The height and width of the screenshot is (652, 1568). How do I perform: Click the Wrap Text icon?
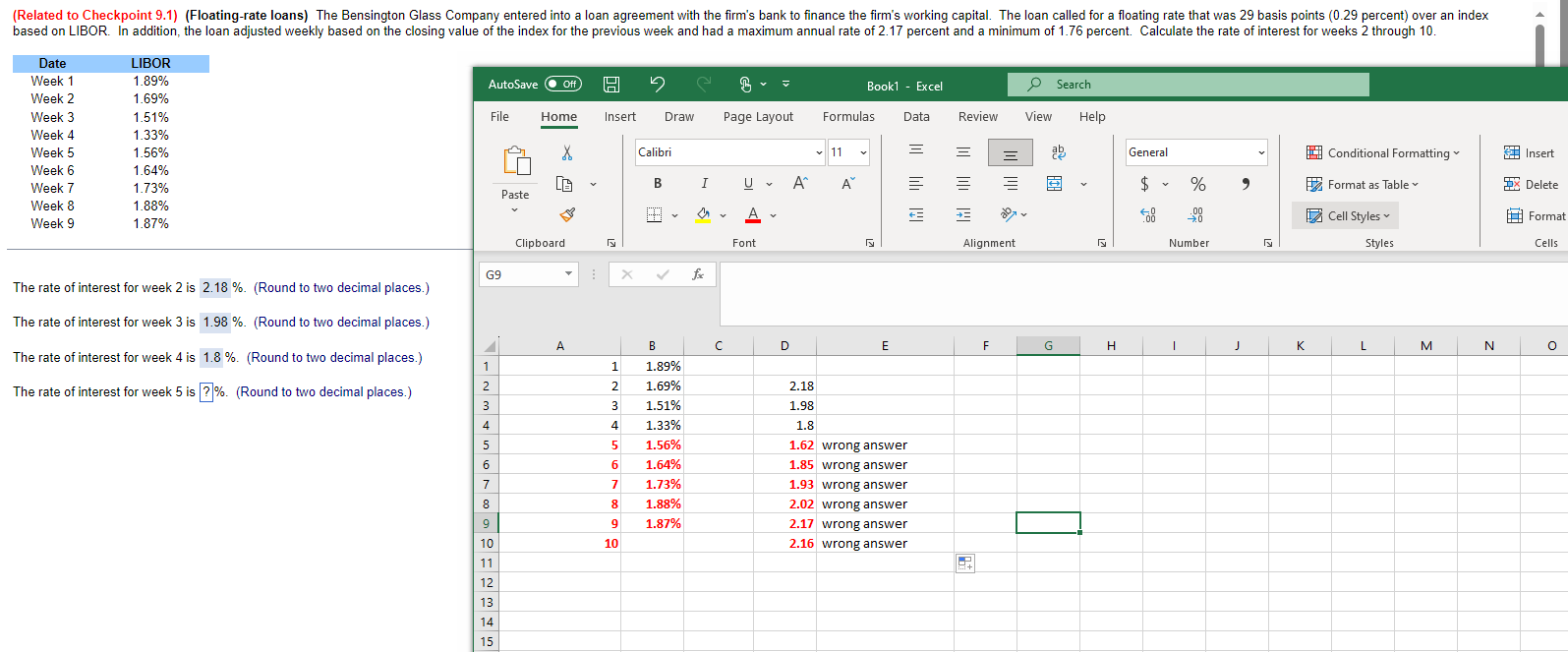[x=1058, y=152]
